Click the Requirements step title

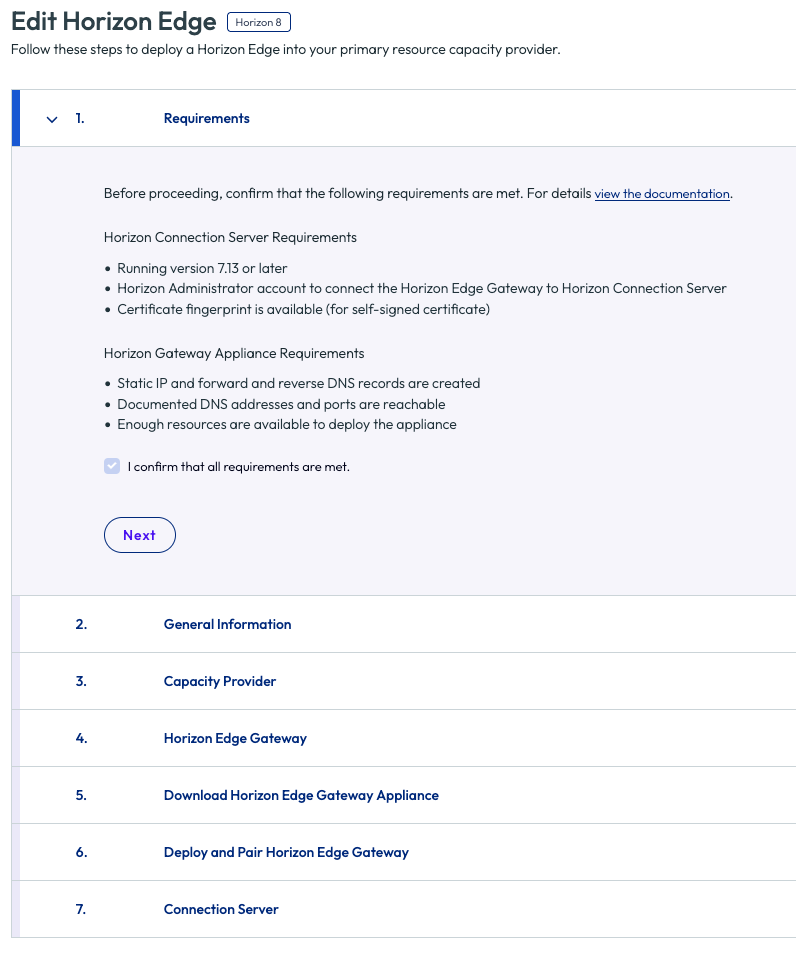[x=207, y=119]
